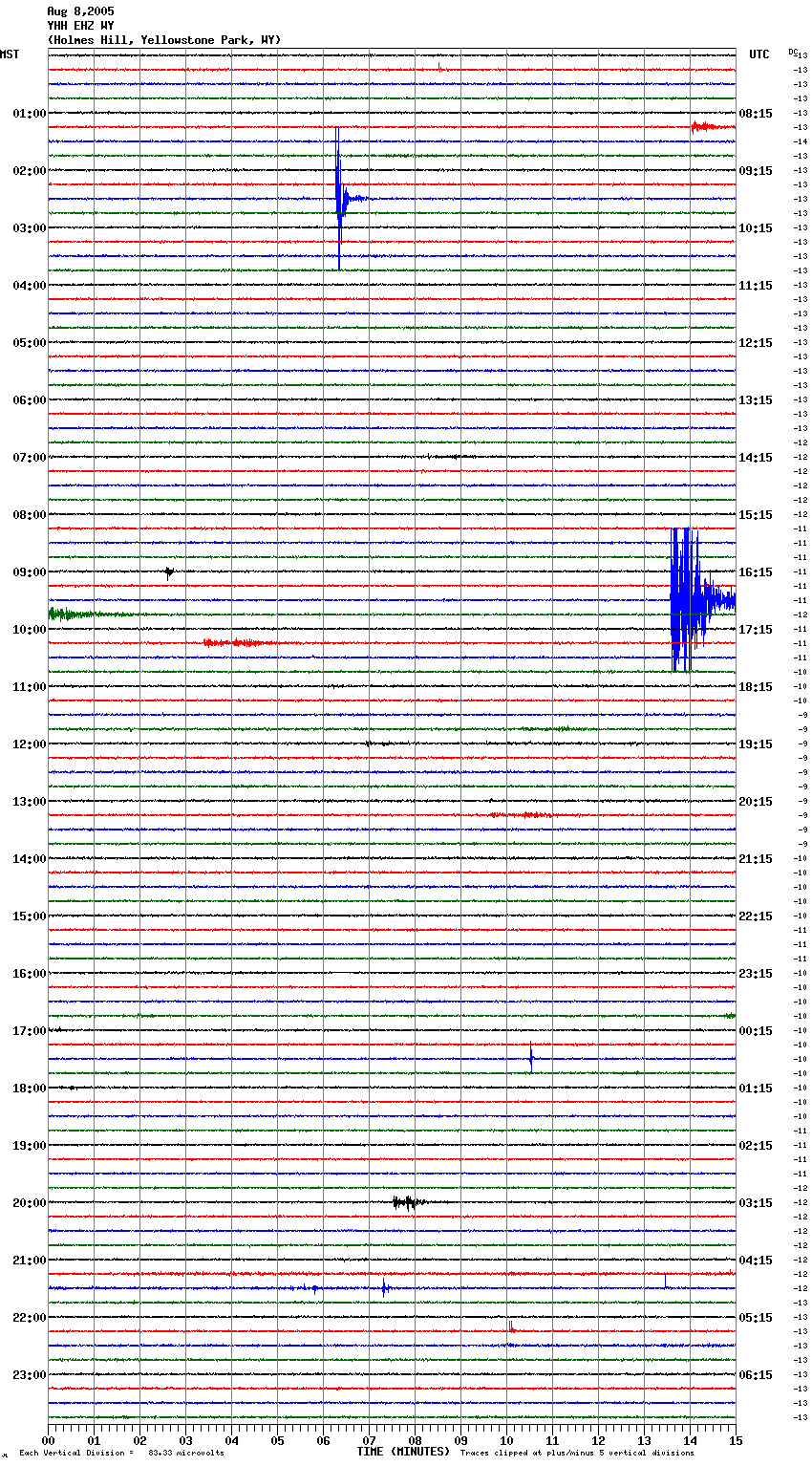Select the 23:00 MST time label
The image size is (812, 1466).
[30, 1375]
